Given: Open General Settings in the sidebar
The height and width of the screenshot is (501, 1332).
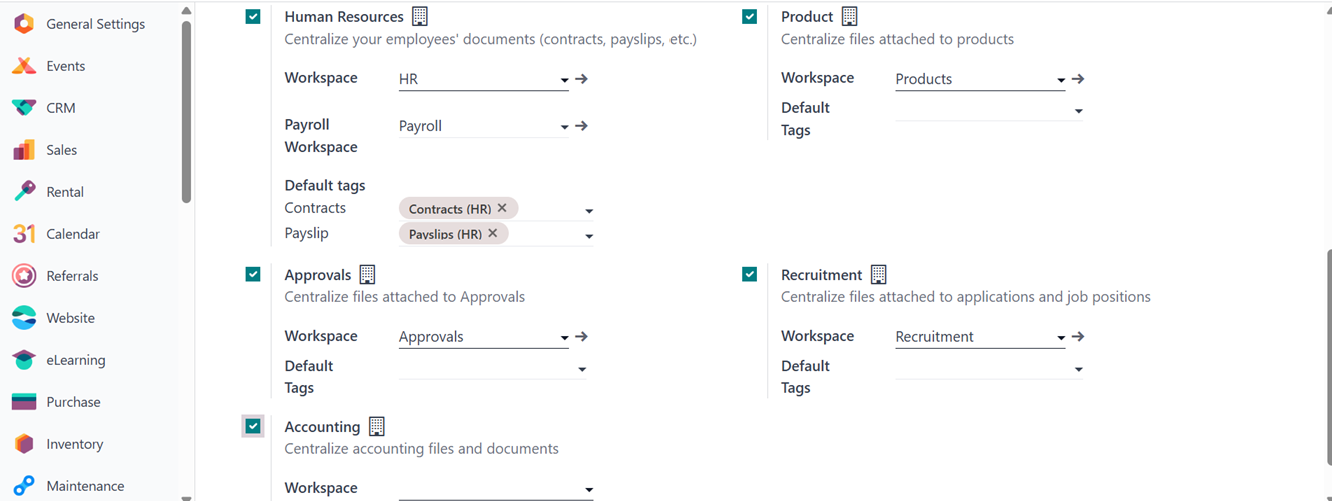Looking at the screenshot, I should (95, 24).
